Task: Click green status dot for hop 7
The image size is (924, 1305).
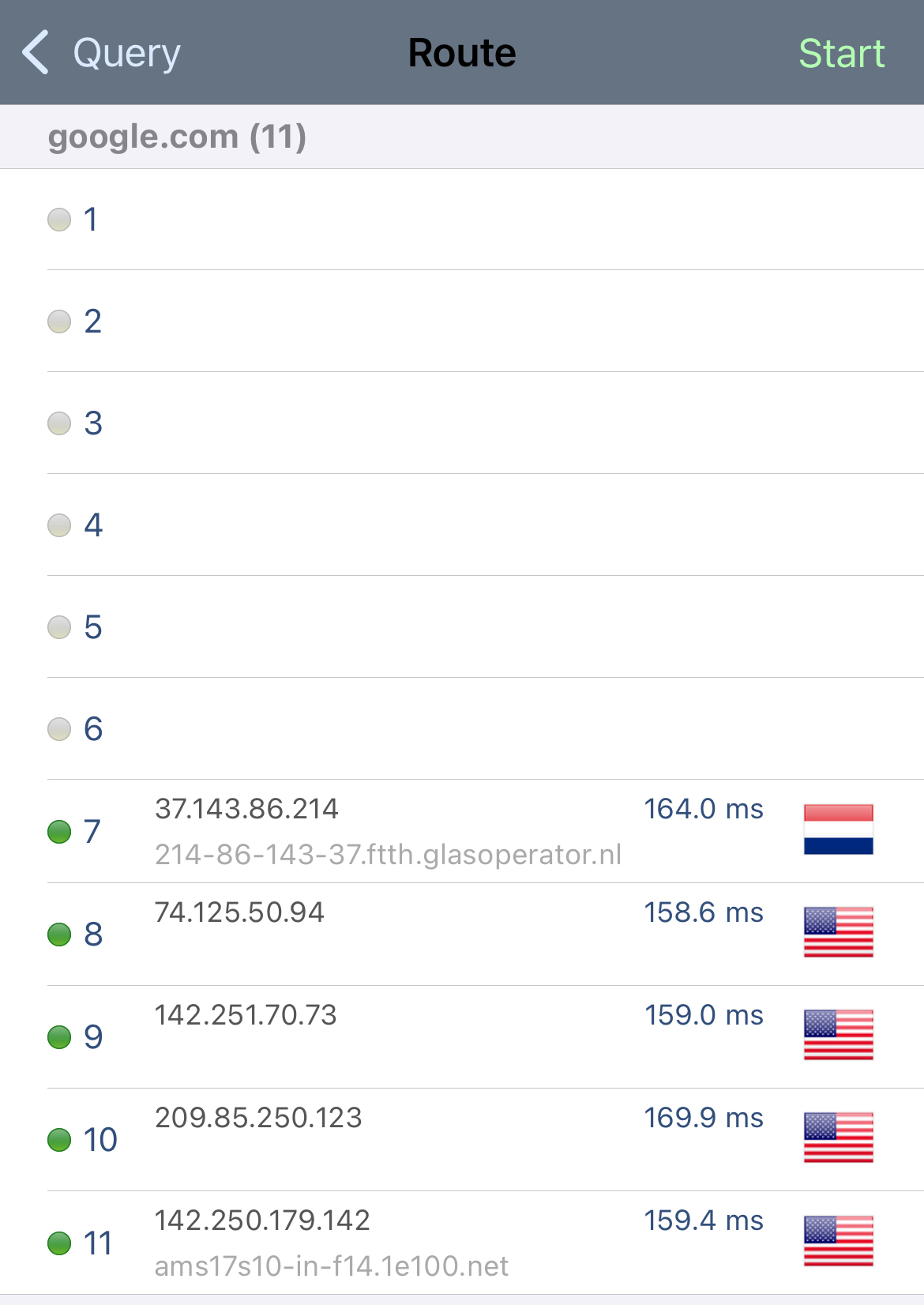Action: point(59,831)
